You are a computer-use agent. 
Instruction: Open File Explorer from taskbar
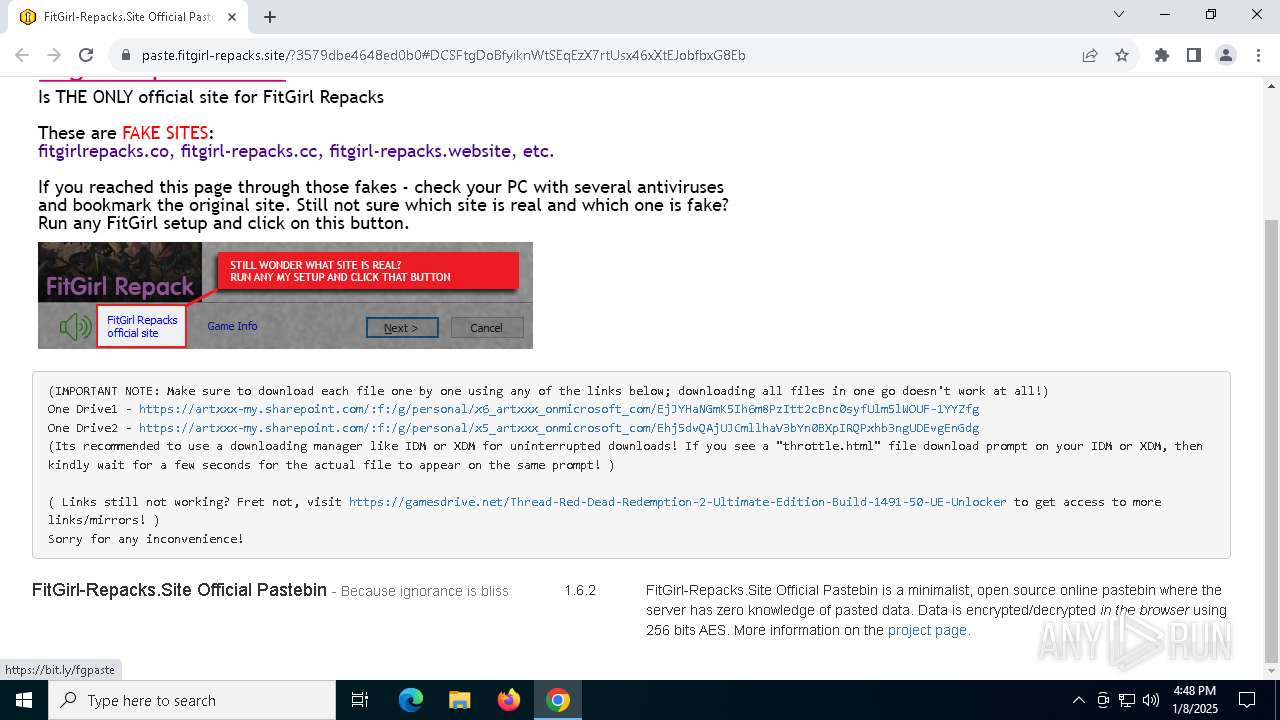[x=459, y=700]
